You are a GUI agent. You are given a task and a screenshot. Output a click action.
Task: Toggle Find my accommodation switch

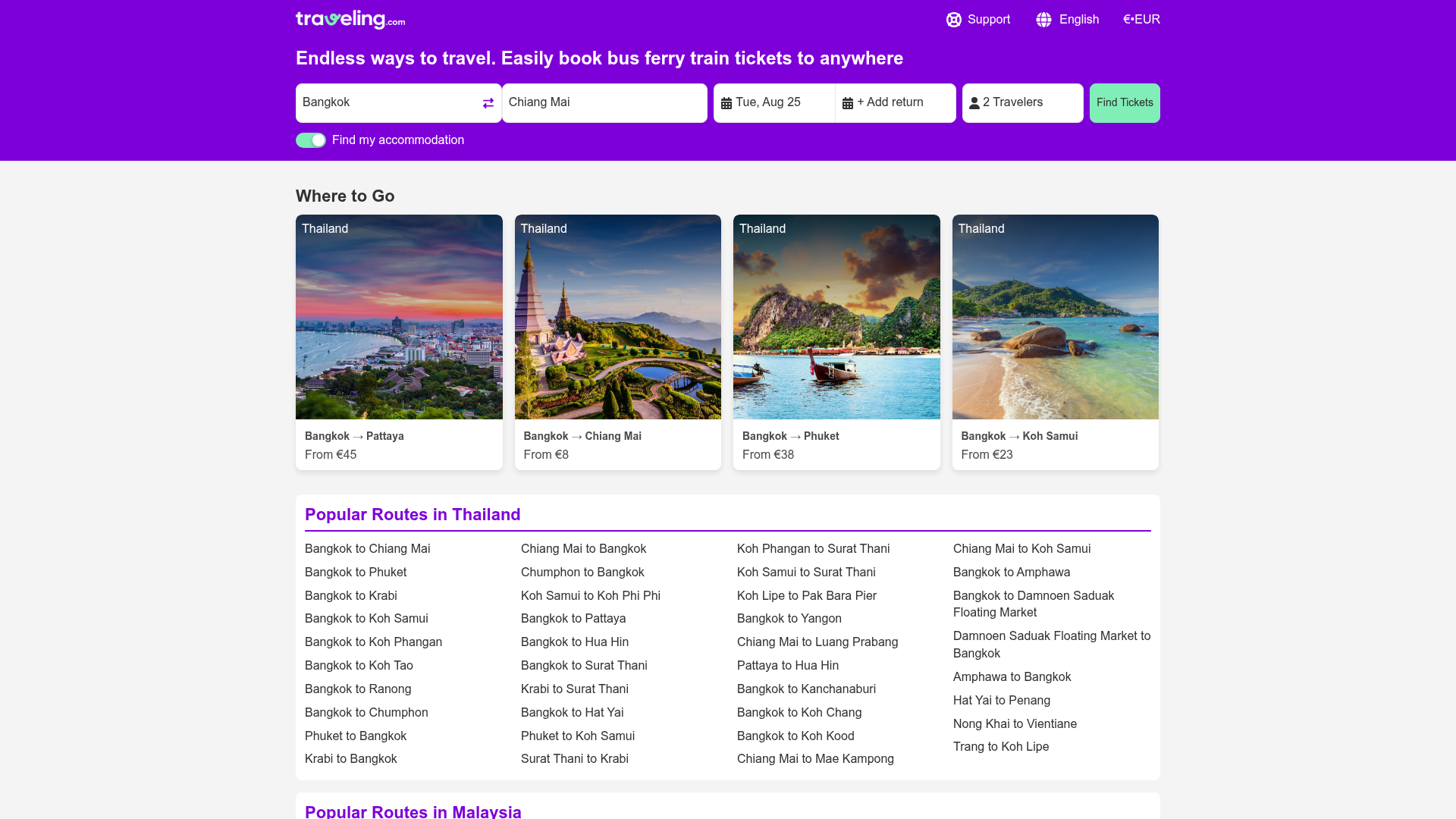(x=311, y=140)
